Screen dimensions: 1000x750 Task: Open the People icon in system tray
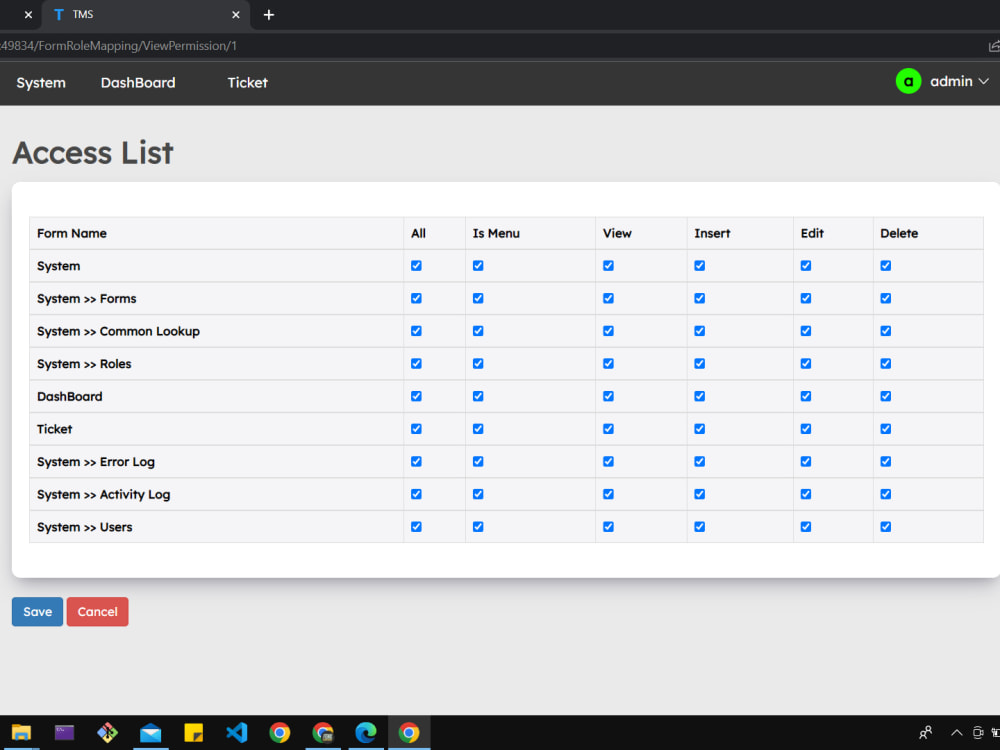925,732
